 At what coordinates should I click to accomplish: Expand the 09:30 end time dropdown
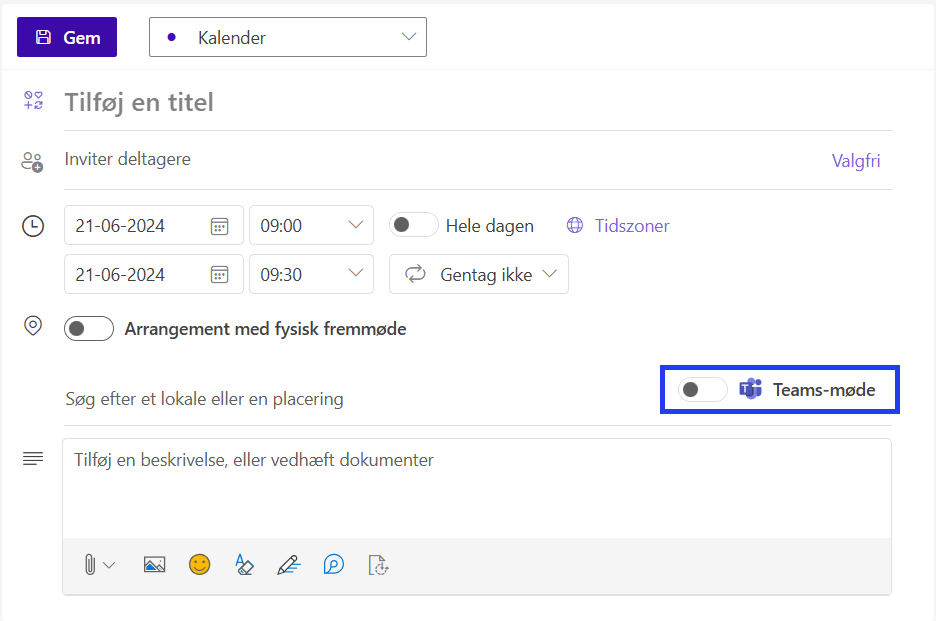point(312,274)
